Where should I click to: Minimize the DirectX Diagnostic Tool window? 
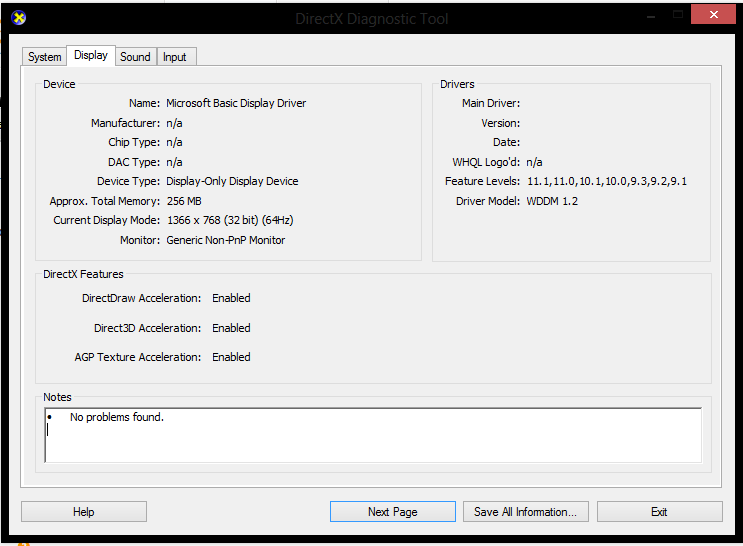tap(651, 16)
